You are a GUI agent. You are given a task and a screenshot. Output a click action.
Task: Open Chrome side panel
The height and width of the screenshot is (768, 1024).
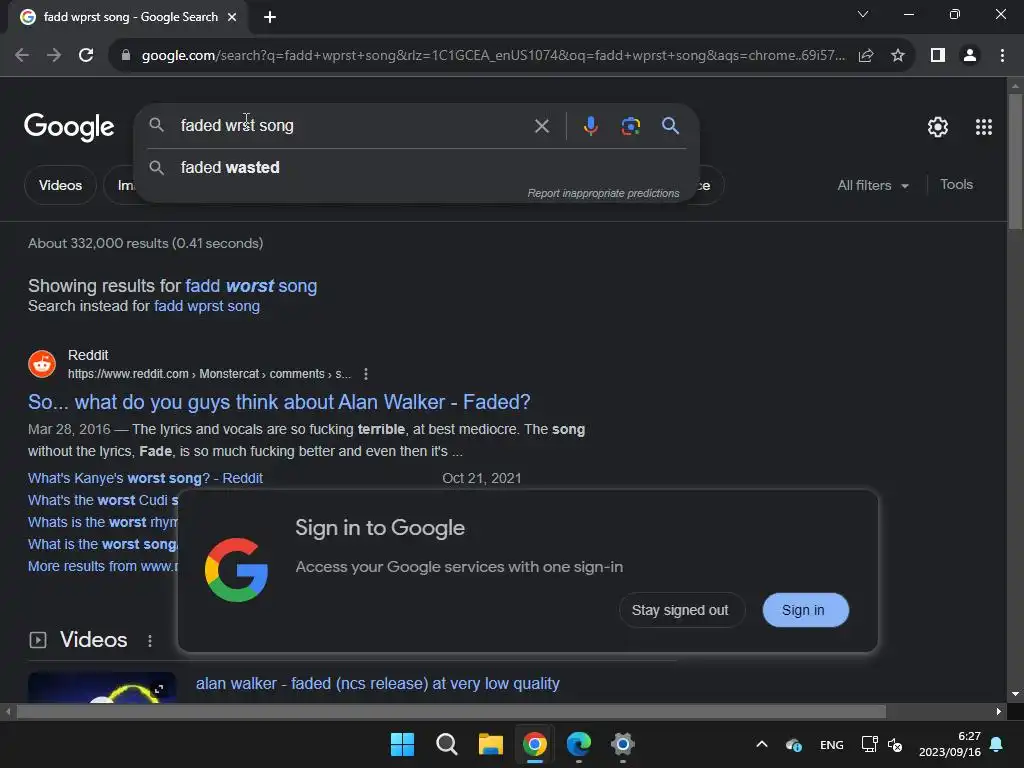[938, 56]
